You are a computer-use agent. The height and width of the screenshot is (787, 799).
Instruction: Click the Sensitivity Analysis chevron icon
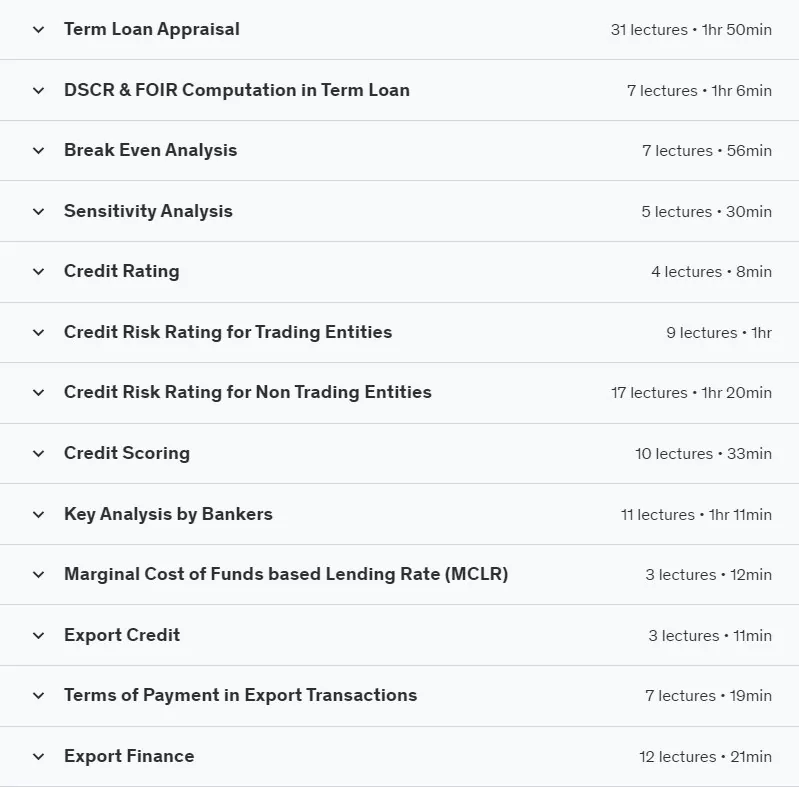(38, 212)
